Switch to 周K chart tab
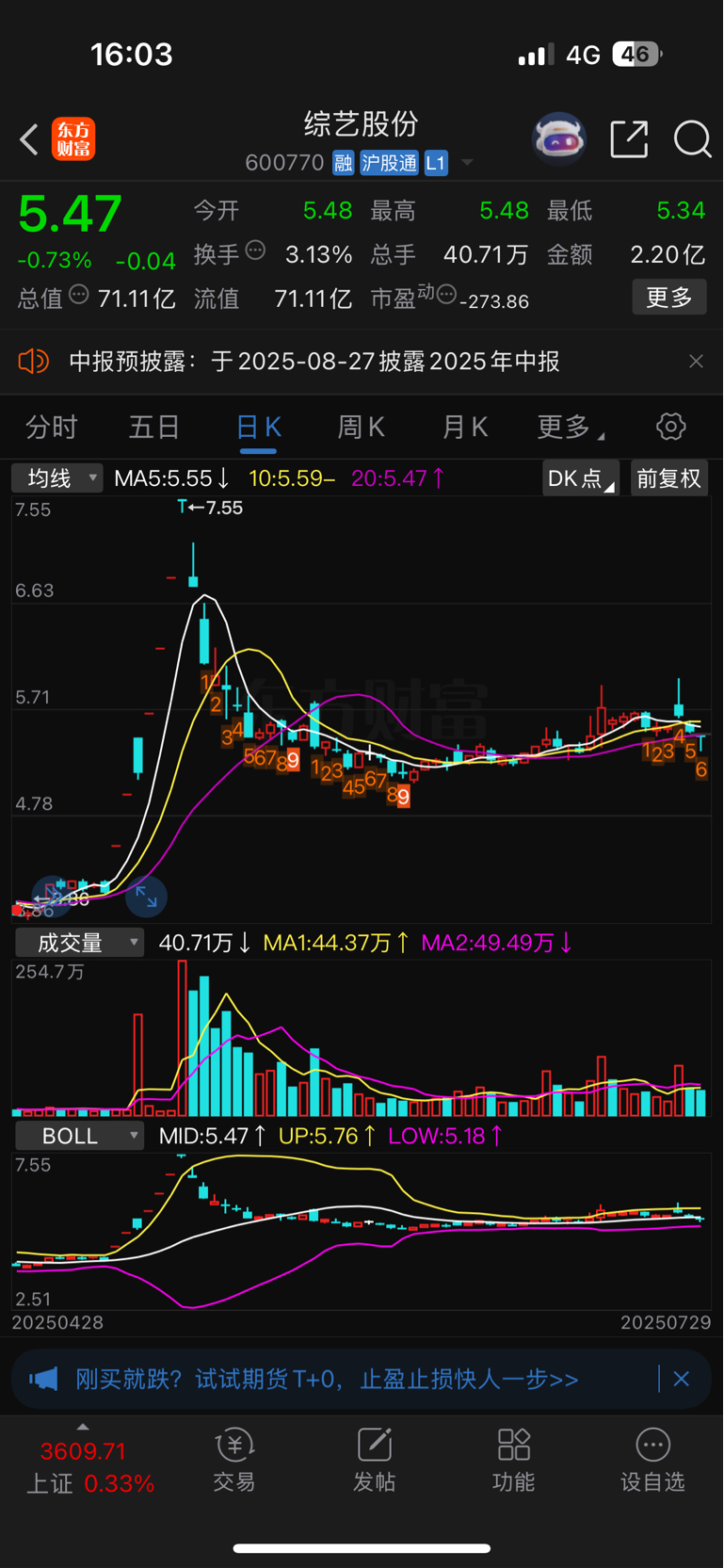This screenshot has height=1568, width=724. pos(361,428)
